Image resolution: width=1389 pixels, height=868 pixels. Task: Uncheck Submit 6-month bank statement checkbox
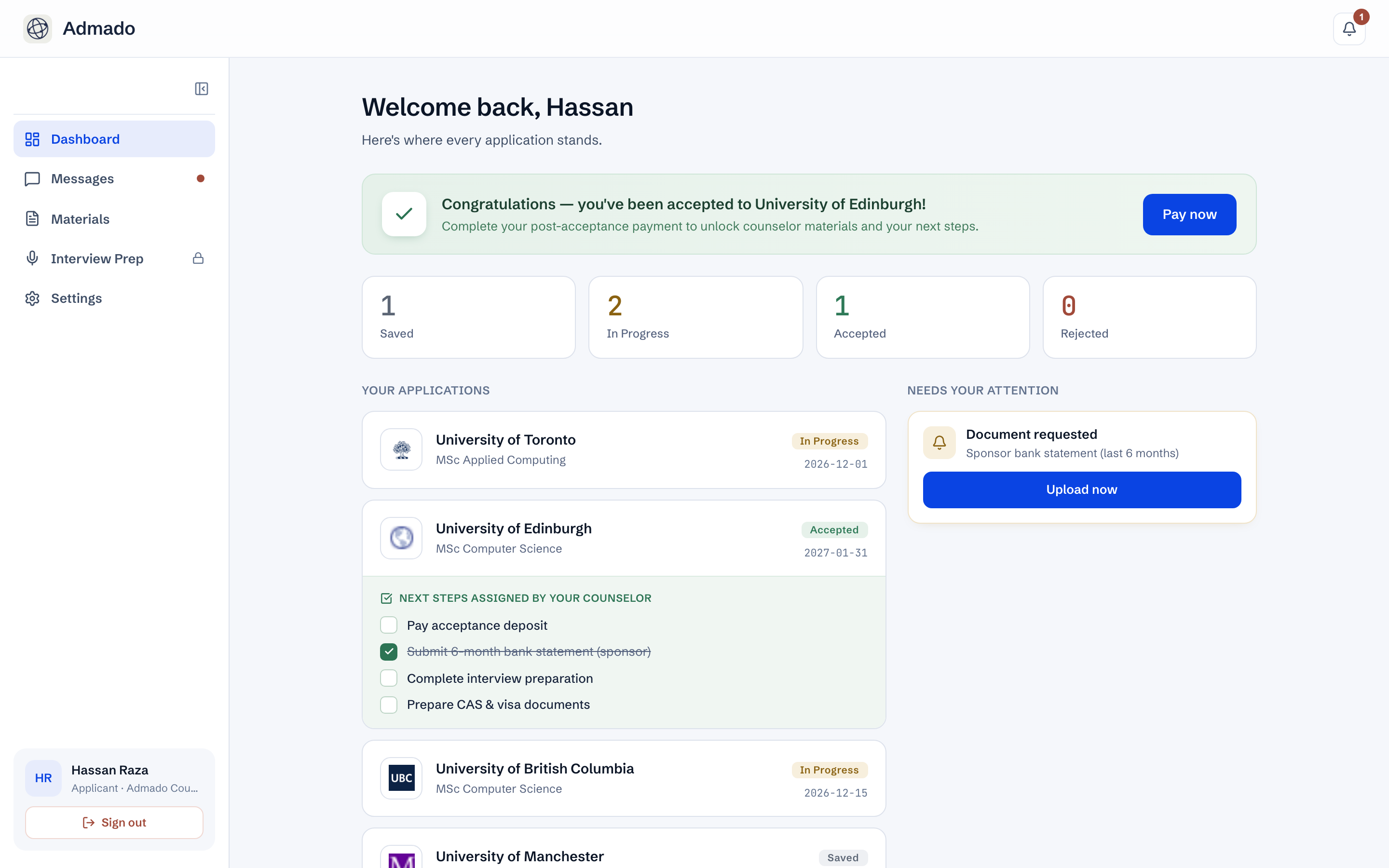click(389, 651)
